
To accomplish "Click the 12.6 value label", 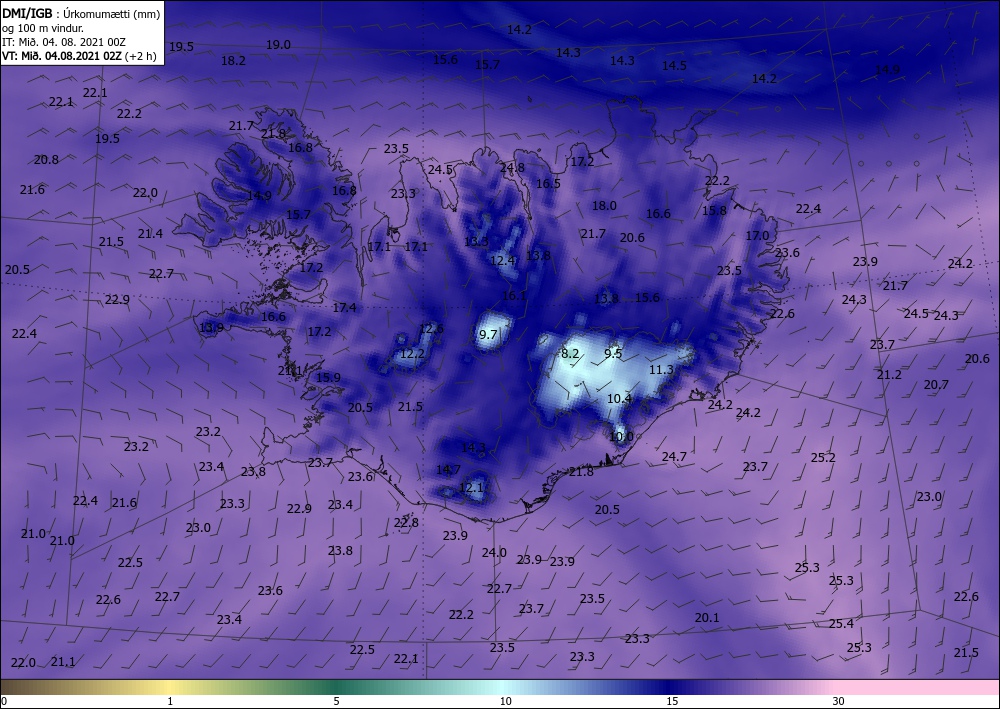I will tap(431, 328).
